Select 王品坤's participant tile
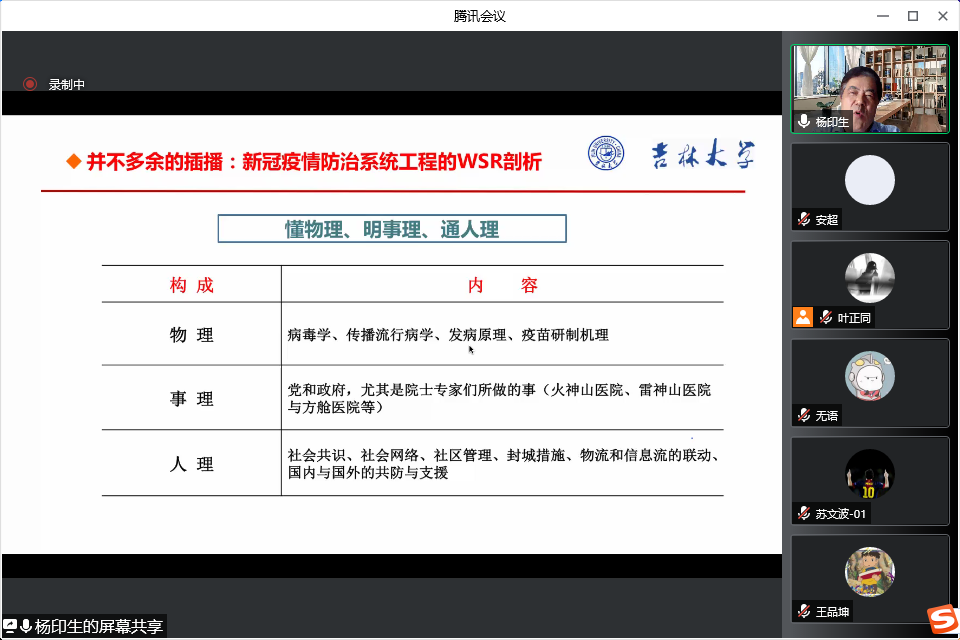This screenshot has width=960, height=640. (869, 571)
